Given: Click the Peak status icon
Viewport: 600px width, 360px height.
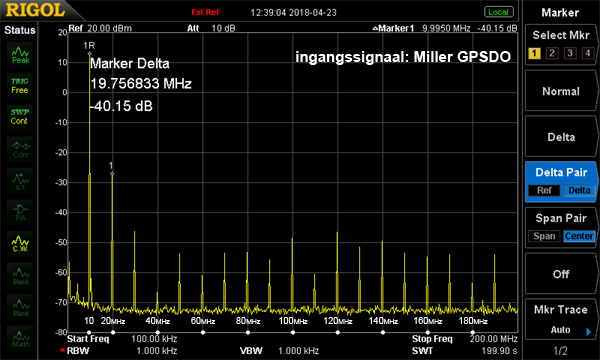Looking at the screenshot, I should pyautogui.click(x=20, y=55).
